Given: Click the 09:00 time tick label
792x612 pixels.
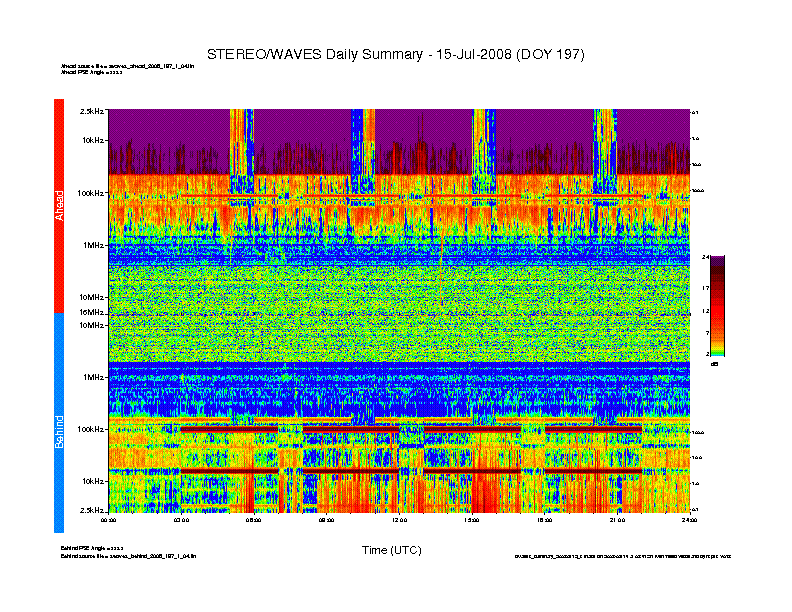Looking at the screenshot, I should pyautogui.click(x=326, y=520).
